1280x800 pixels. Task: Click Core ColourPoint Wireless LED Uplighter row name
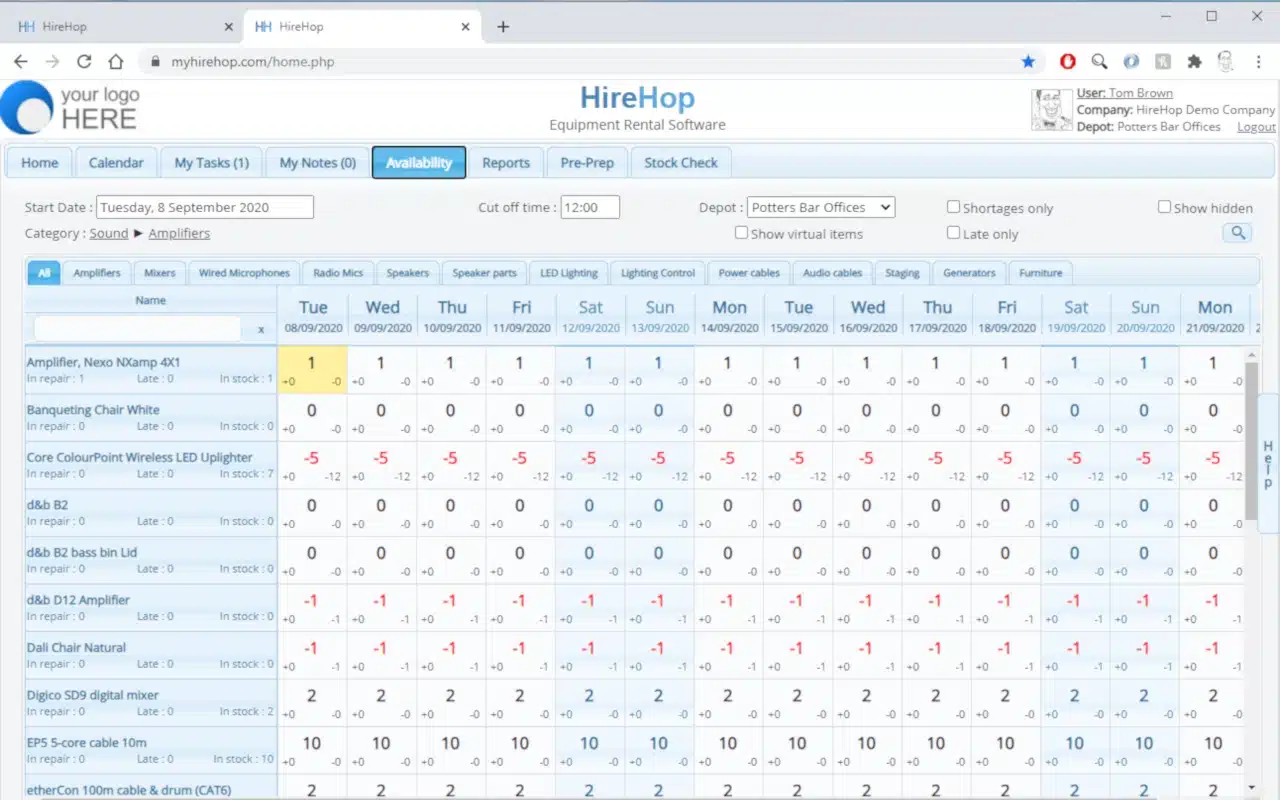[x=140, y=457]
